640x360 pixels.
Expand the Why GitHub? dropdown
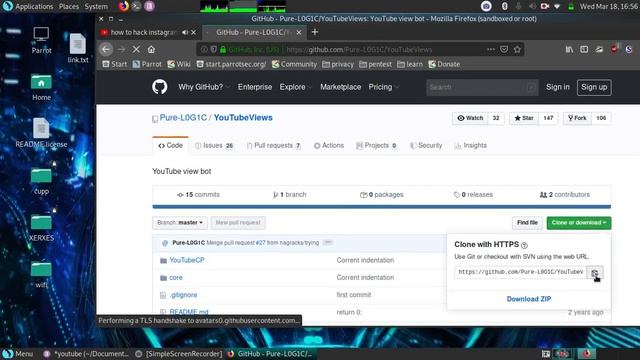tap(204, 87)
